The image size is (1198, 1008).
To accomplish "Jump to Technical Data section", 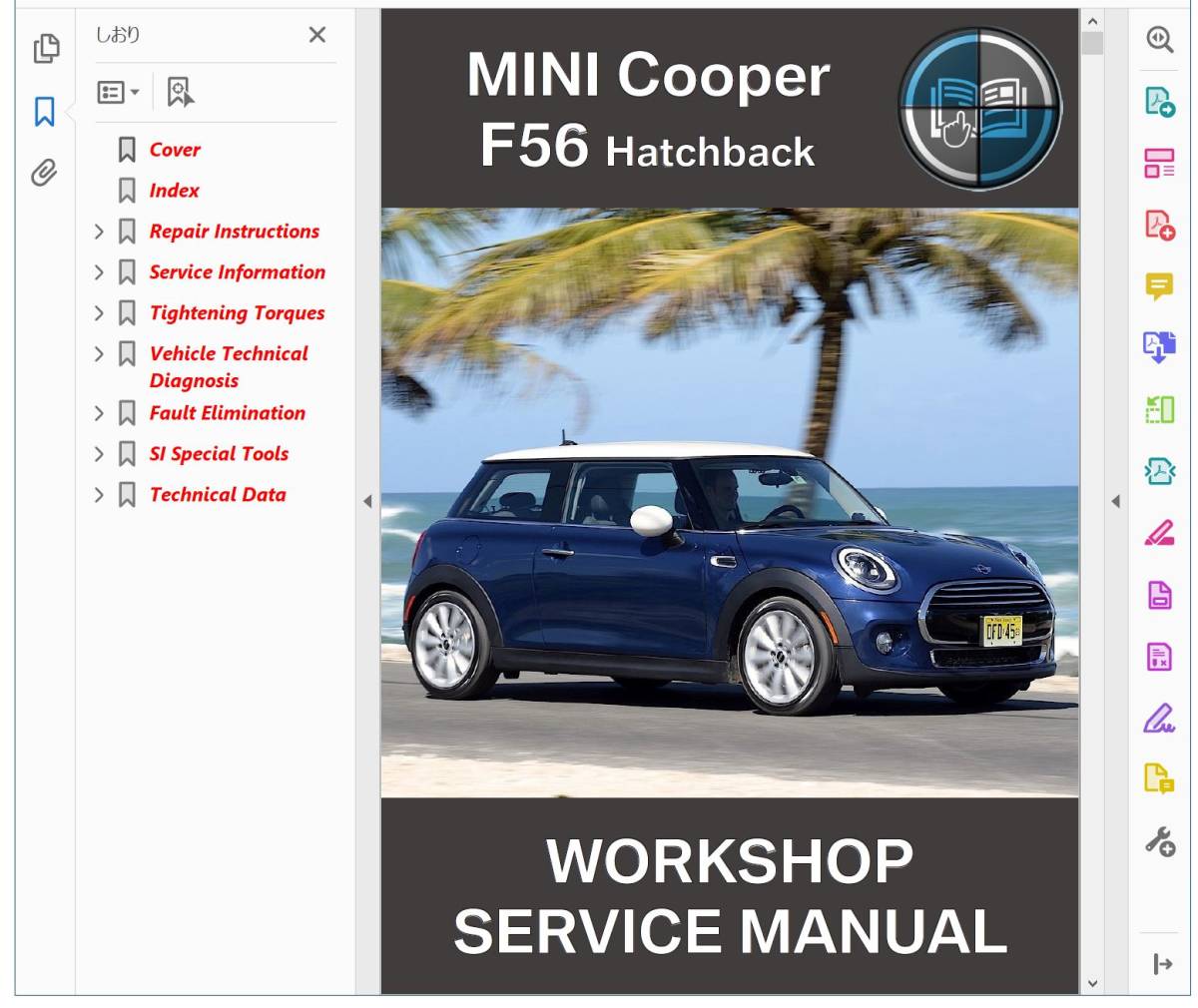I will (x=218, y=495).
